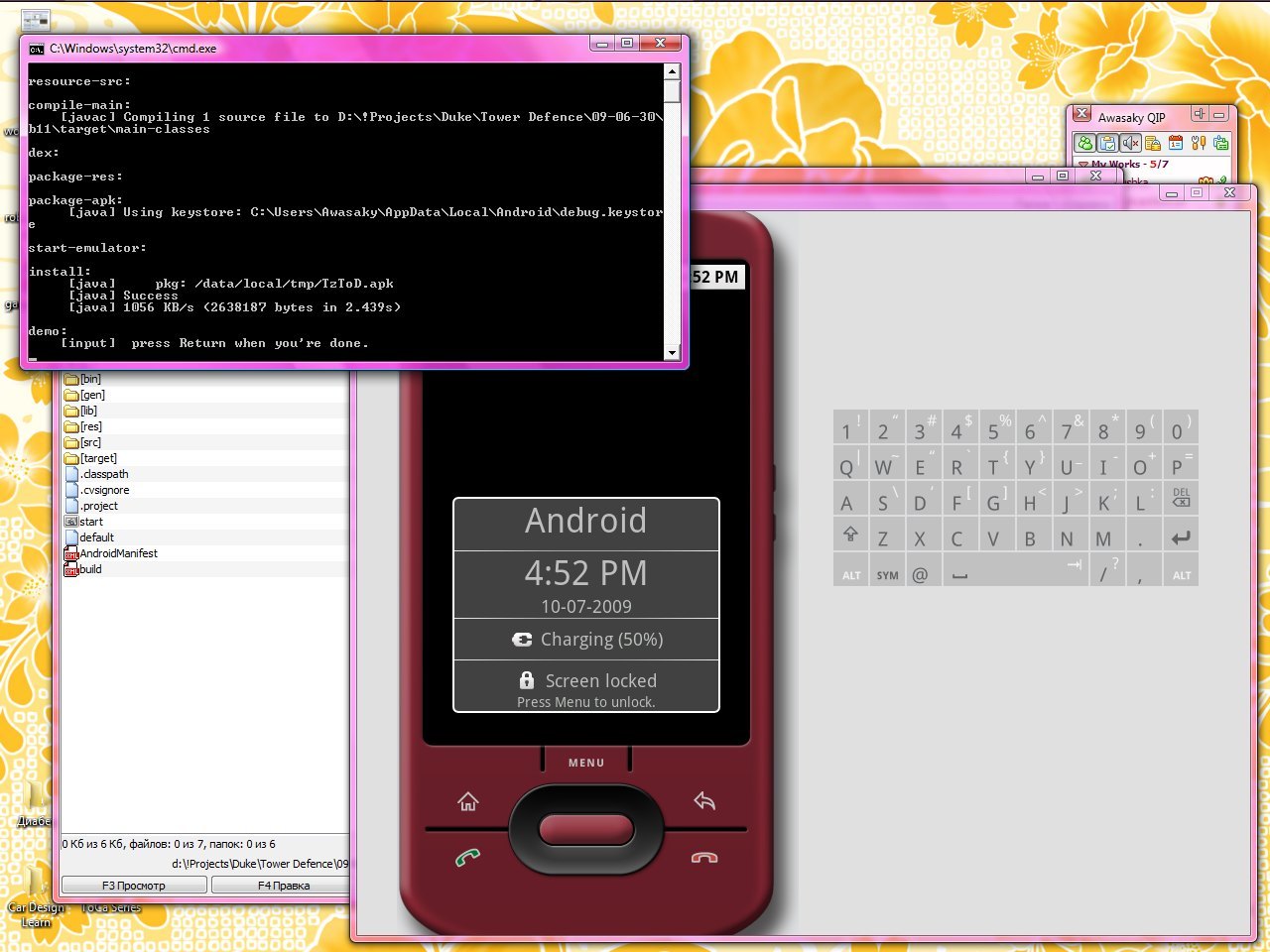
Task: Click the green Call phone button
Action: pos(467,858)
